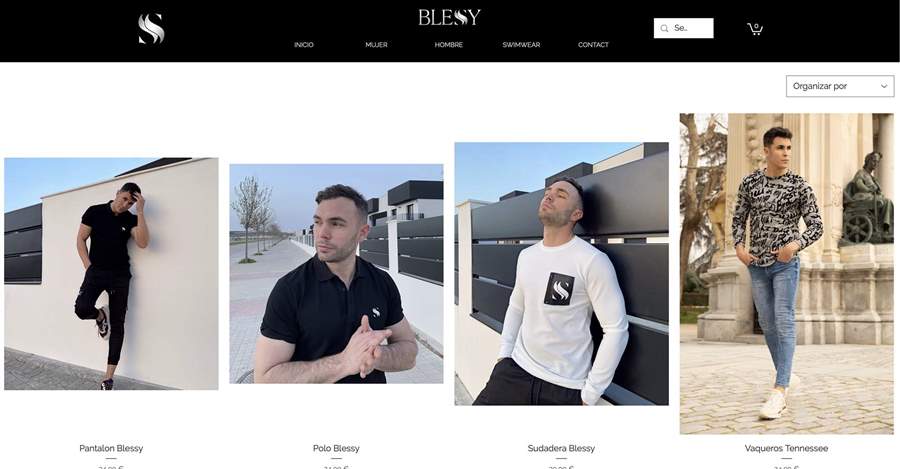Click the black polo shirt product photo
The image size is (900, 469).
(x=336, y=274)
